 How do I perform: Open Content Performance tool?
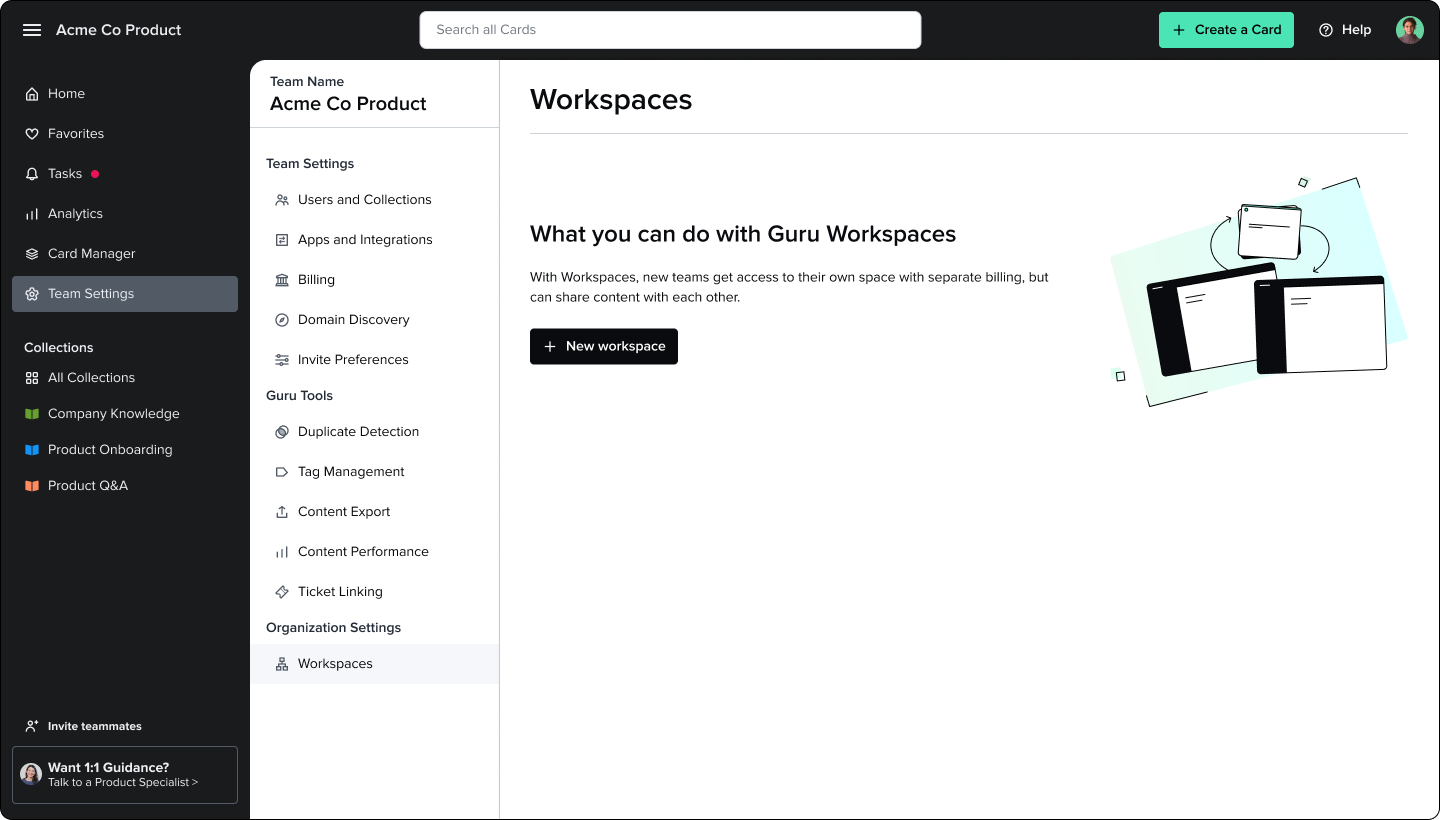375,552
